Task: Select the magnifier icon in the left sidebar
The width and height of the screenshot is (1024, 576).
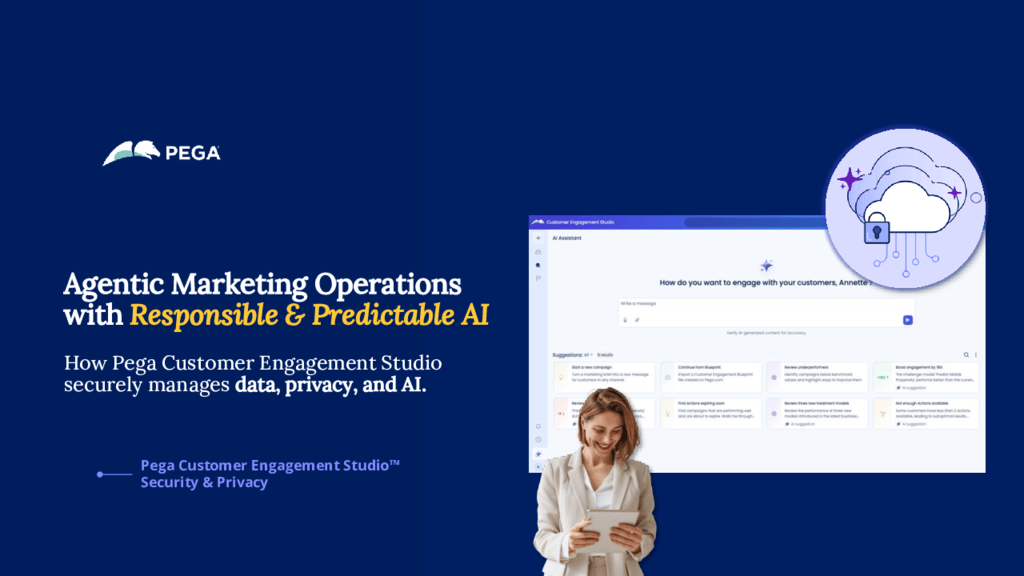Action: click(538, 265)
